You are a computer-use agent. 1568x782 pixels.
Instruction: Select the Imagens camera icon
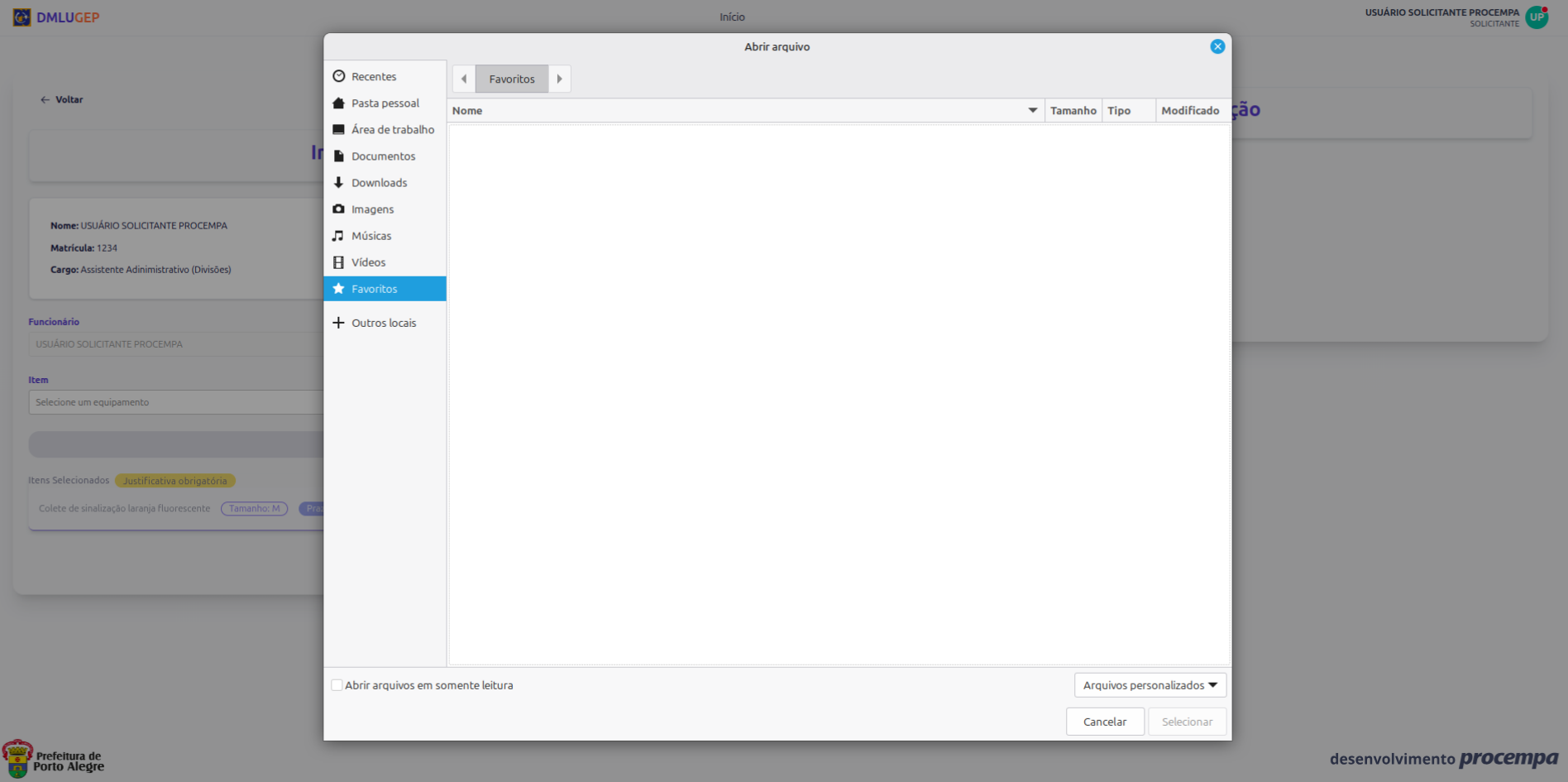coord(338,209)
